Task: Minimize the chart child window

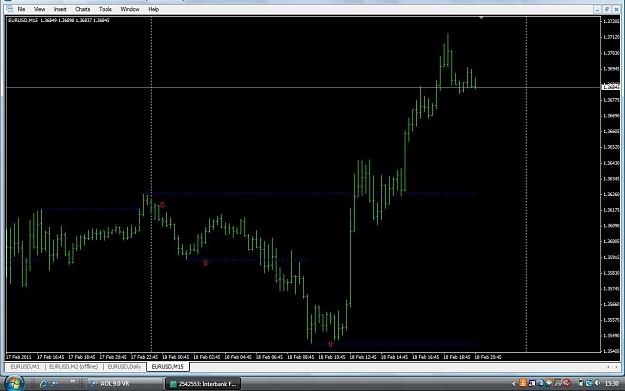Action: (597, 9)
